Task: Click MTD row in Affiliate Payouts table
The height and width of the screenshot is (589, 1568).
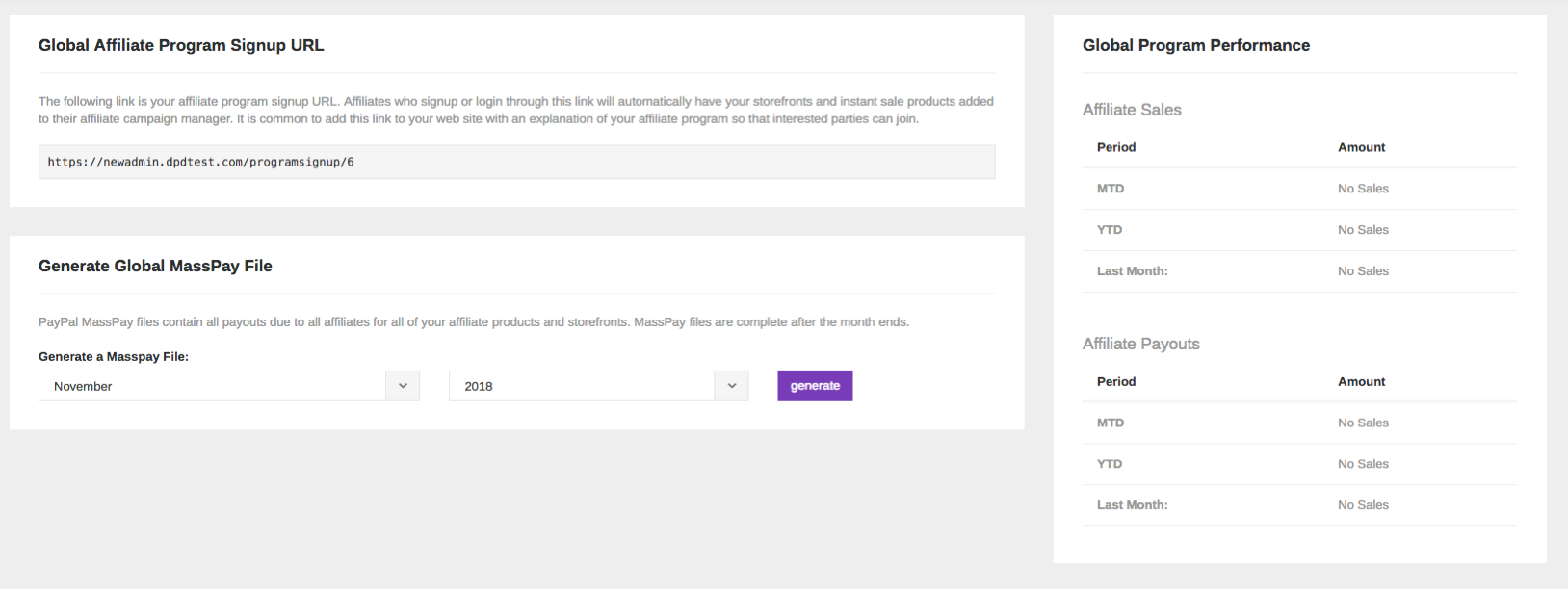Action: (1299, 423)
